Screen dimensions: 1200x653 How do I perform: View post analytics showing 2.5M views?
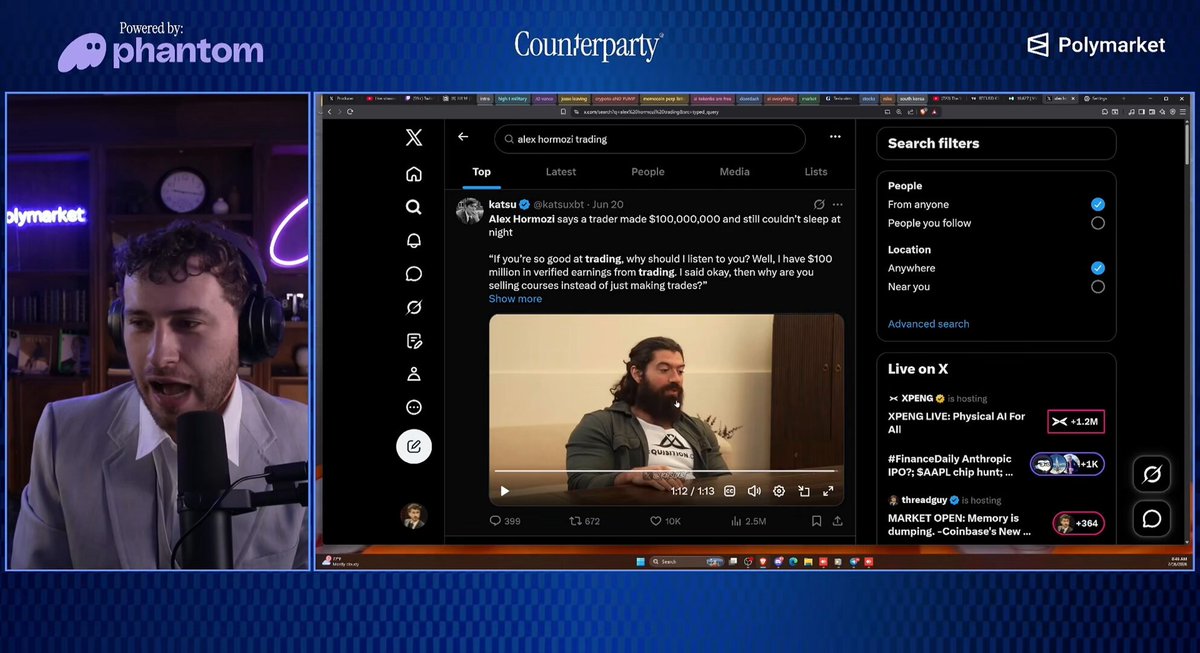748,521
